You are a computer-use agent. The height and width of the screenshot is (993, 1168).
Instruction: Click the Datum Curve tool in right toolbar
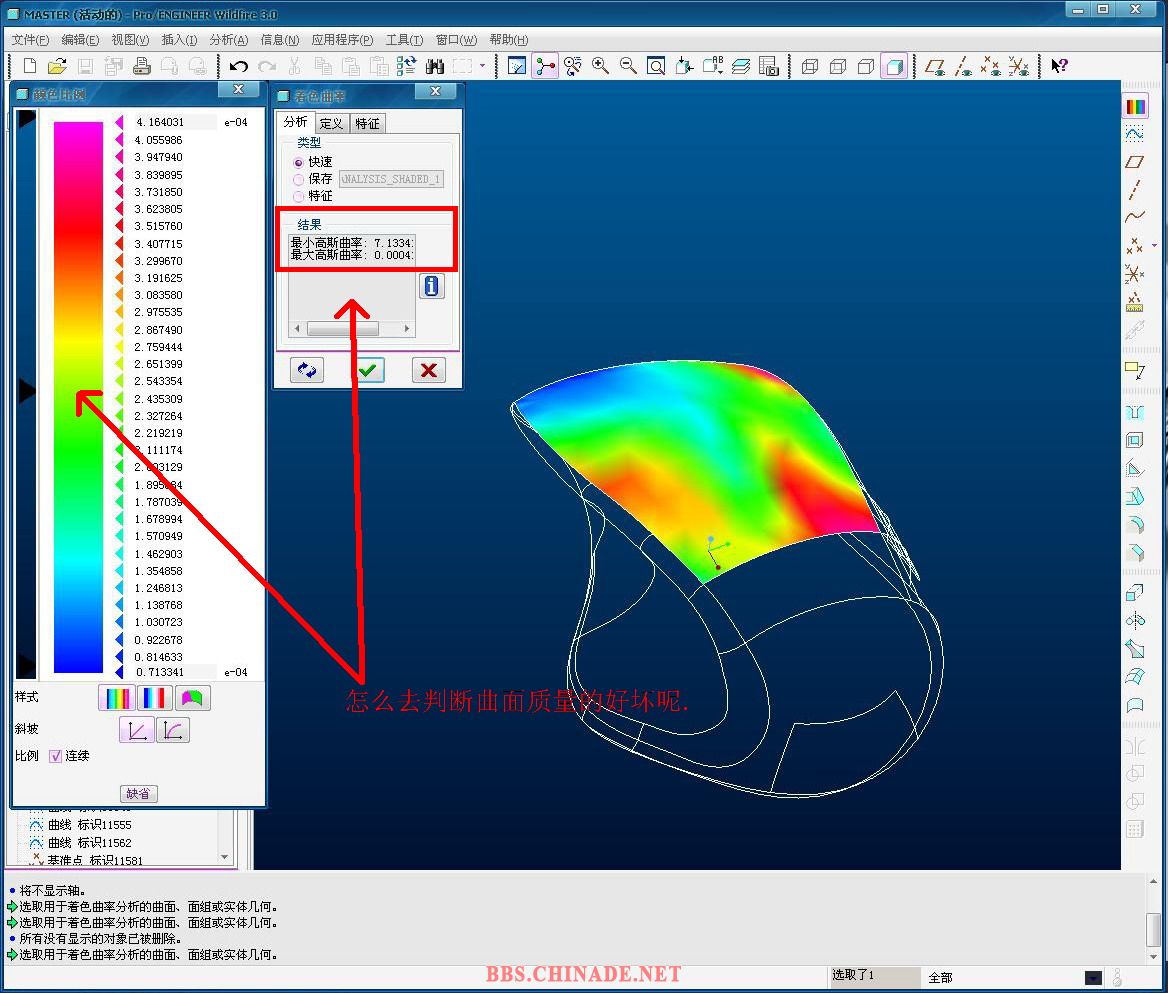pyautogui.click(x=1134, y=217)
